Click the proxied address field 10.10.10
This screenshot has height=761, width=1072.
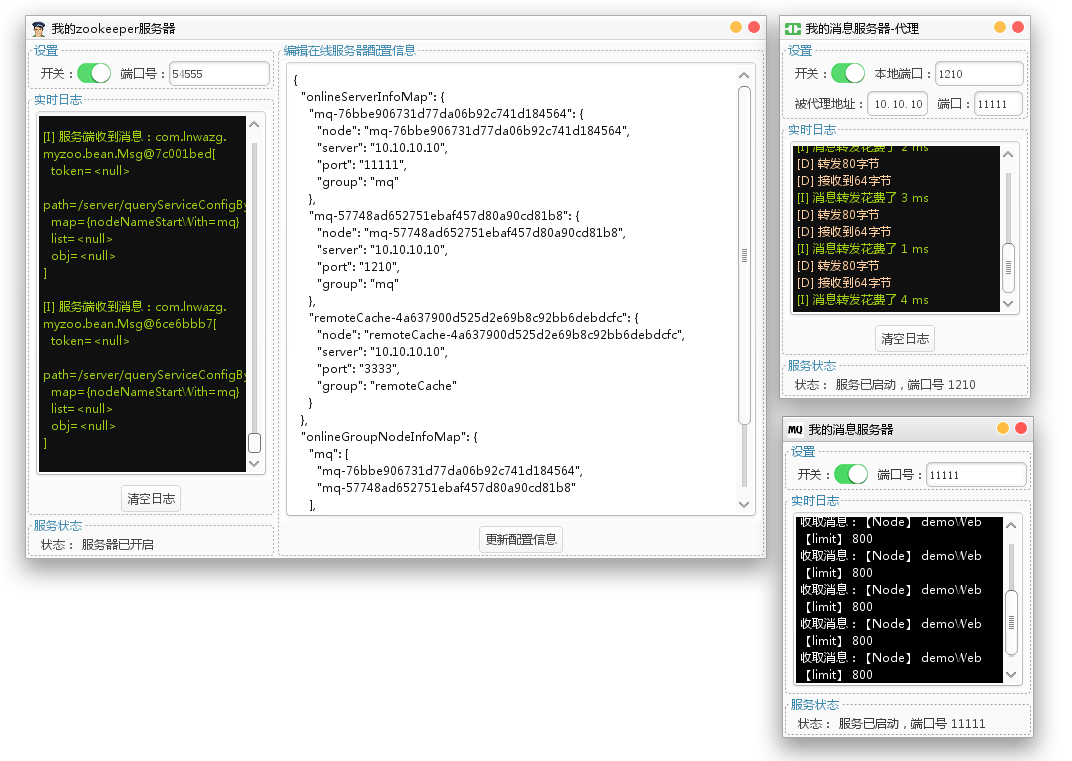(x=898, y=104)
